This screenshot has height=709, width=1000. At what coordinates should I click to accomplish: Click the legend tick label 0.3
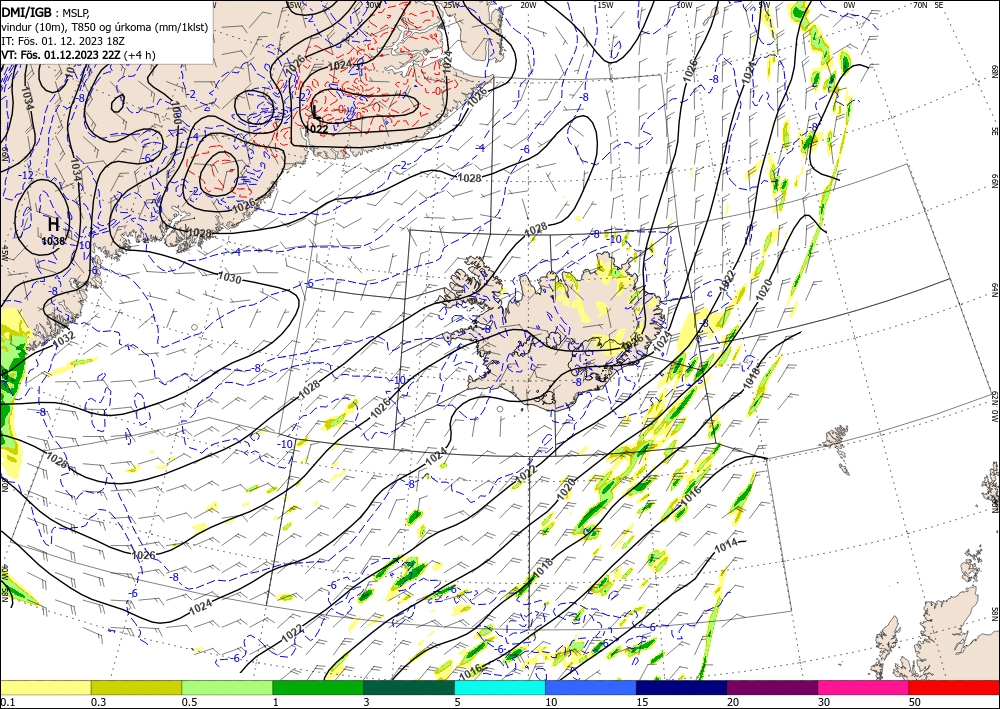click(x=98, y=702)
